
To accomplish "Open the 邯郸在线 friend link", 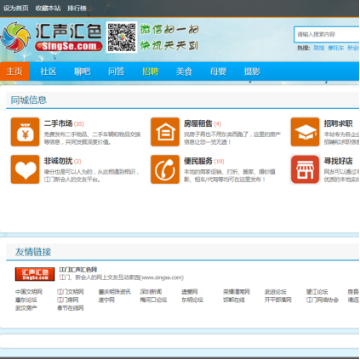I will point(234,300).
